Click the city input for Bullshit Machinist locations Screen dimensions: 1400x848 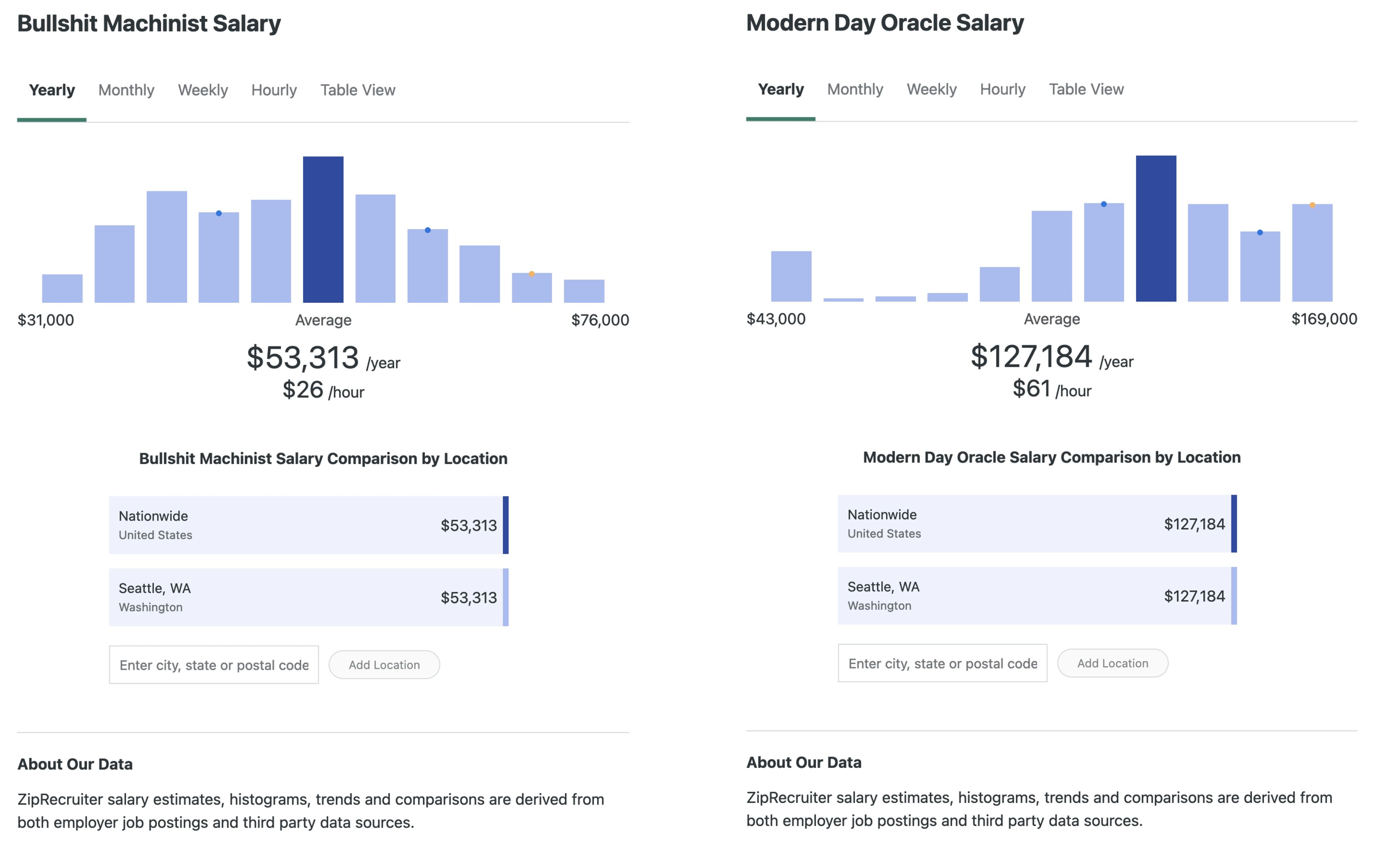point(214,664)
